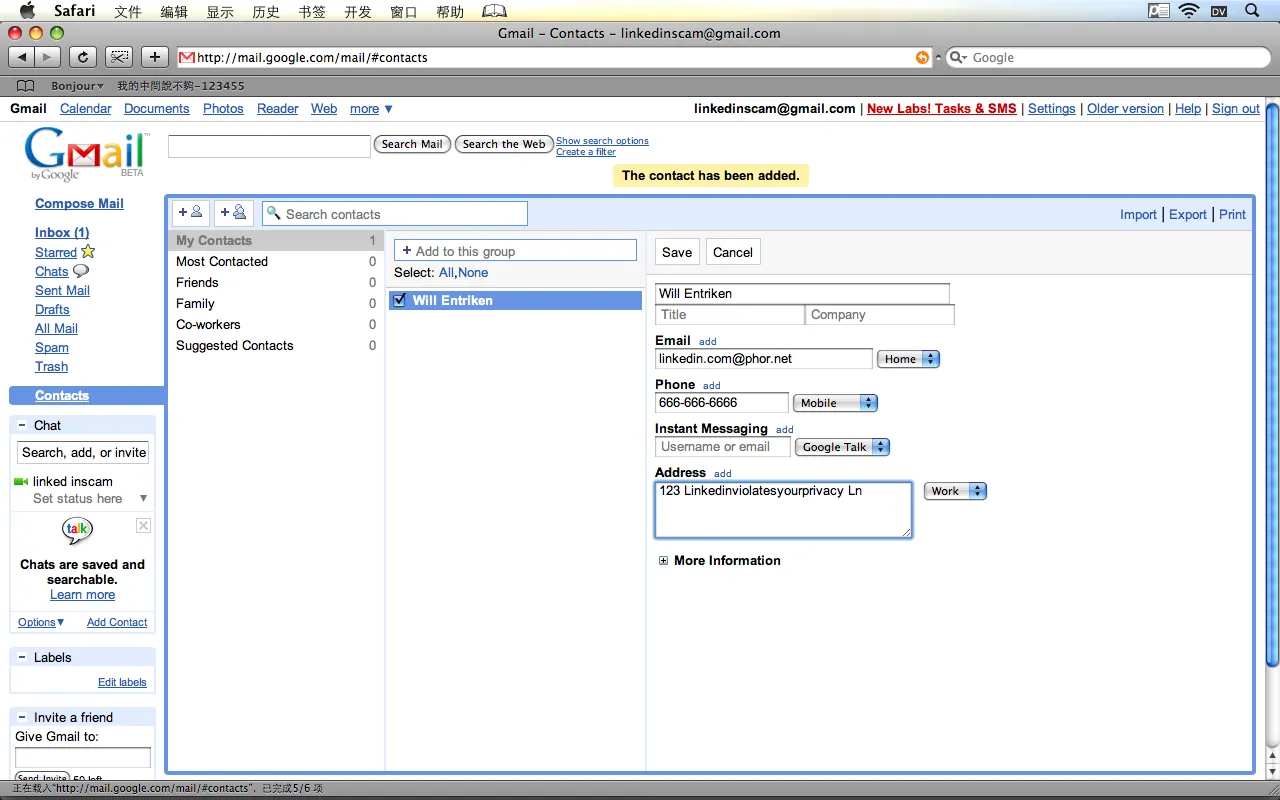1280x800 pixels.
Task: Click the orange RSS snapback icon in address bar
Action: pyautogui.click(x=922, y=57)
